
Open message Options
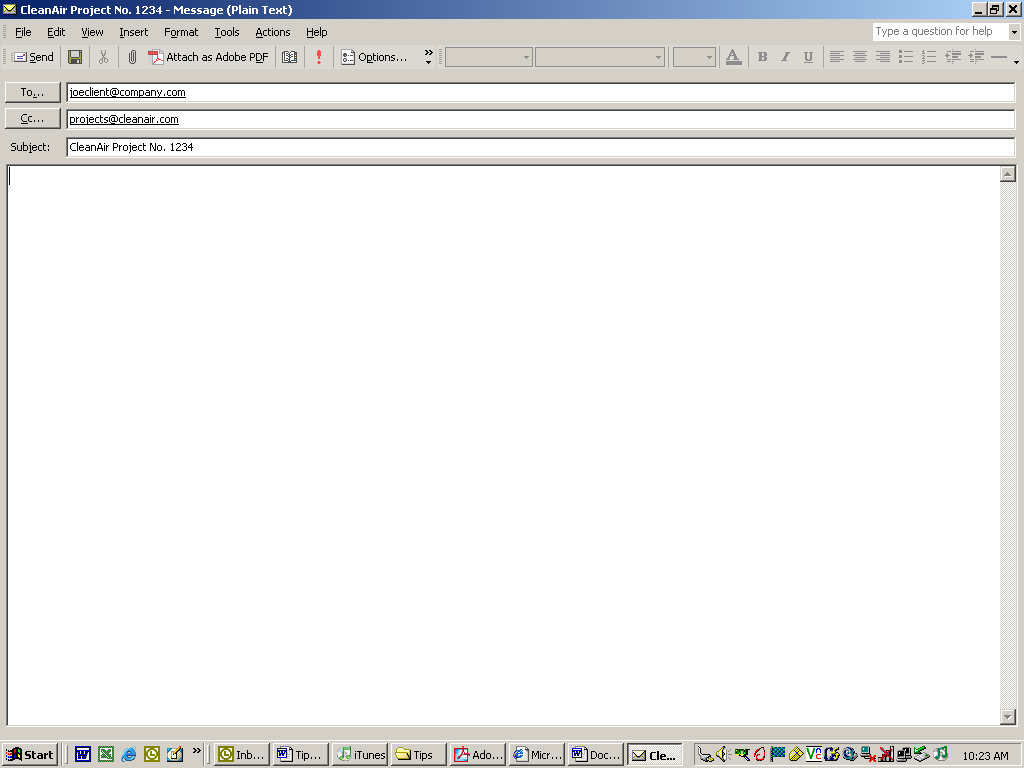click(374, 57)
